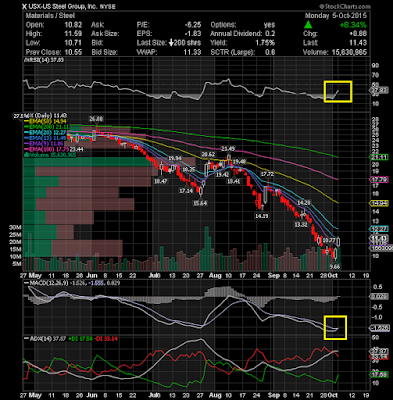Viewport: 393px width, 400px height.
Task: Click the MACD(12,26,9) indicator label
Action: click(49, 283)
